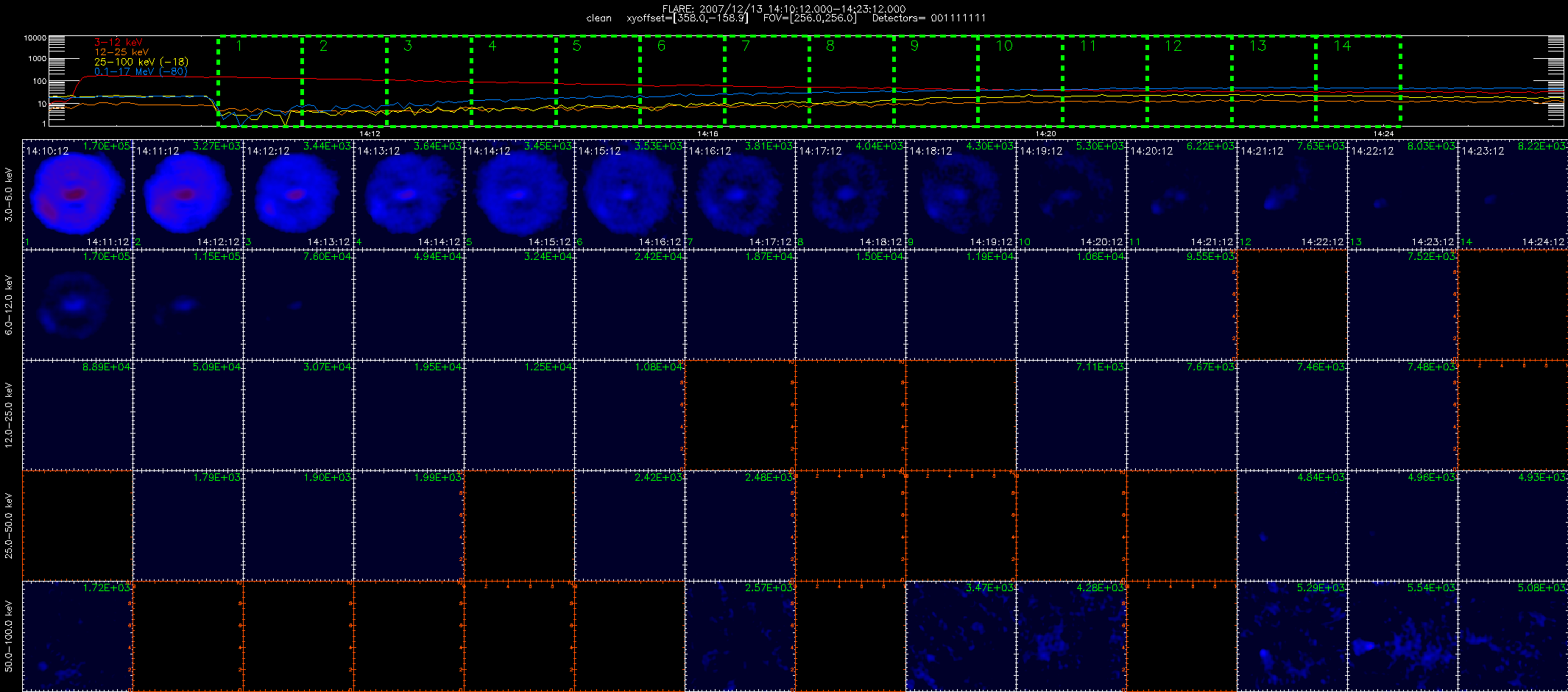Viewport: 1568px width, 692px height.
Task: Select interval 2 in the light curve
Action: [323, 46]
